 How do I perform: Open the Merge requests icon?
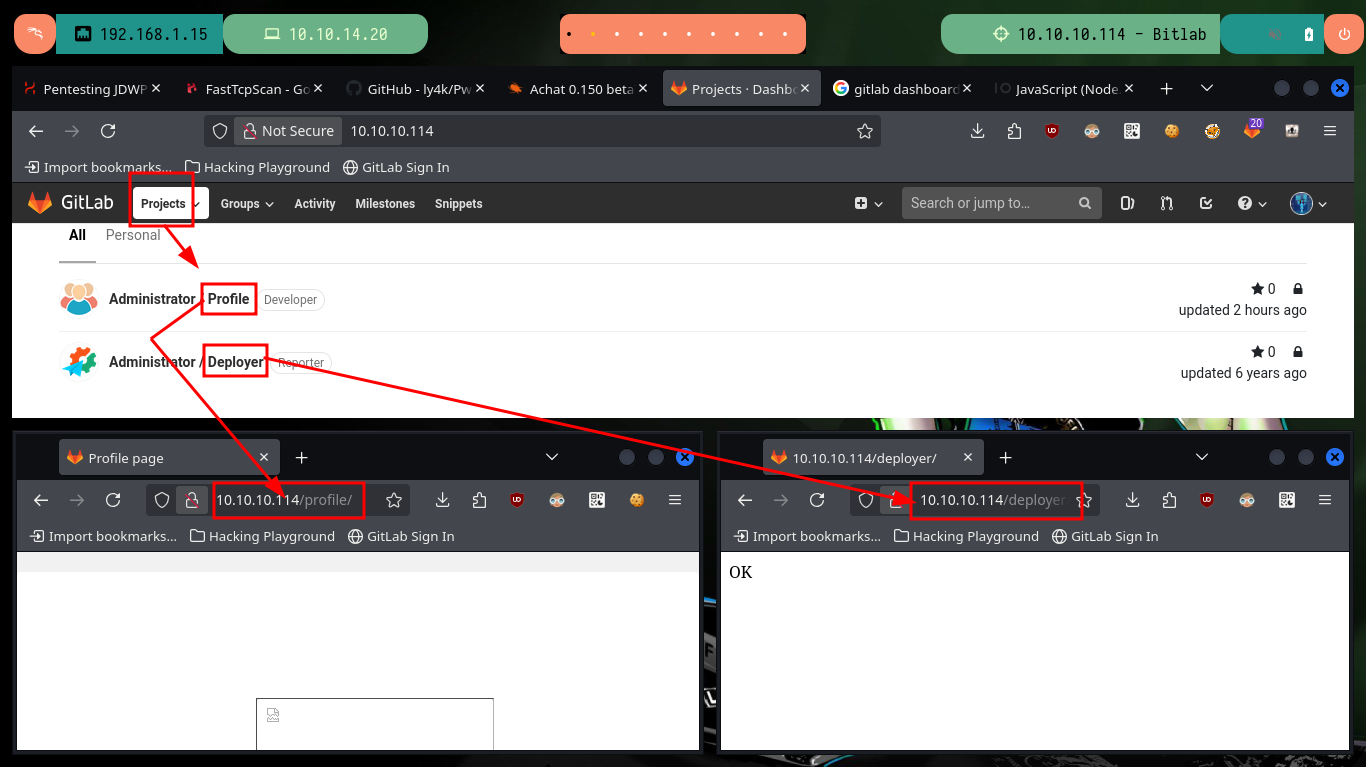[x=1167, y=203]
